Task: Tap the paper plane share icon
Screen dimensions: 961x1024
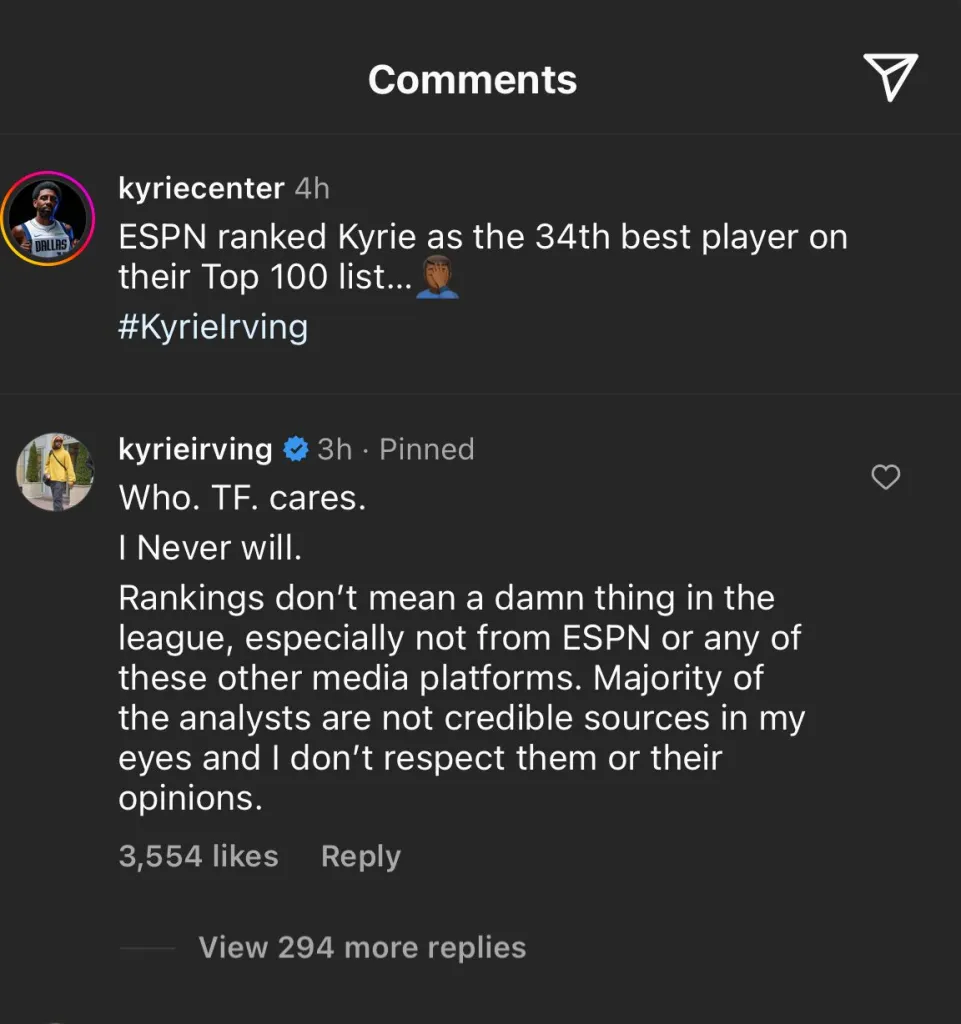Action: [x=888, y=78]
